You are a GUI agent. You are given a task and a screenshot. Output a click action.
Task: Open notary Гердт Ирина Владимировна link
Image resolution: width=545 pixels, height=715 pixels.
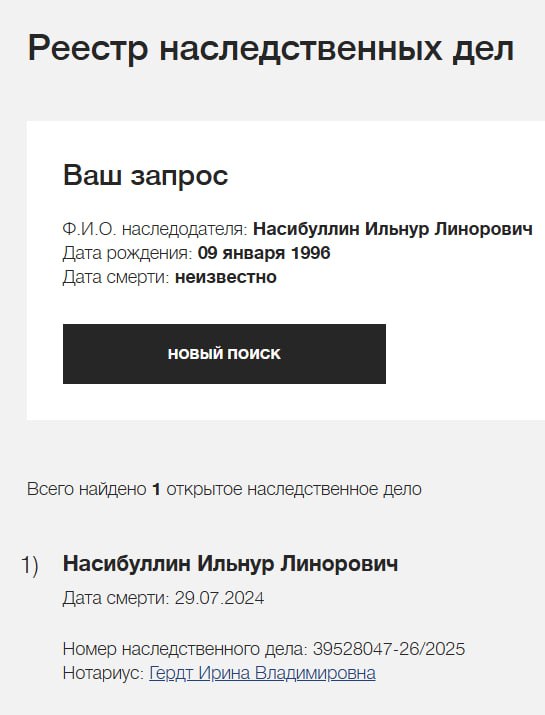pyautogui.click(x=262, y=673)
